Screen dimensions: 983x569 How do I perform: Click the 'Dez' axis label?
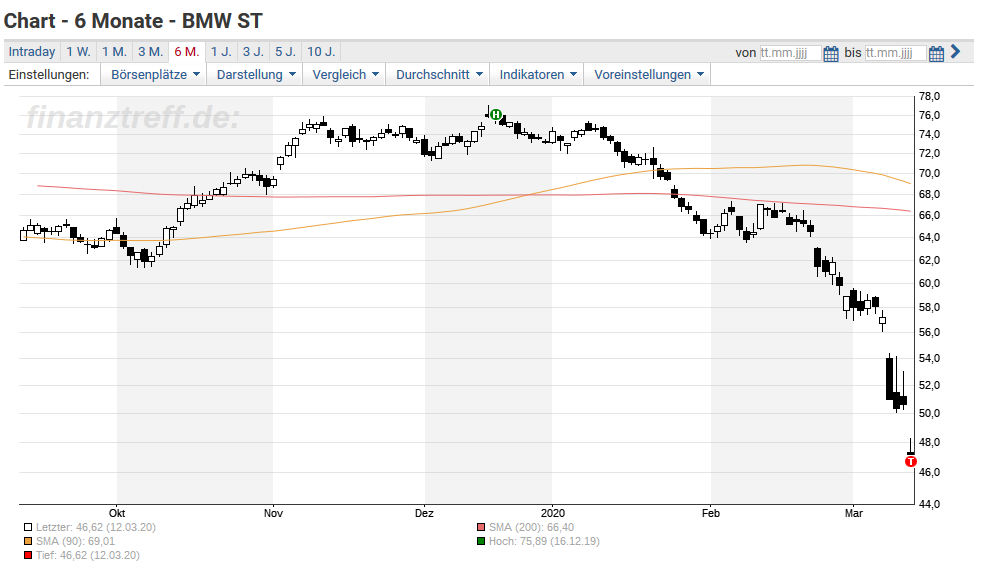(424, 513)
